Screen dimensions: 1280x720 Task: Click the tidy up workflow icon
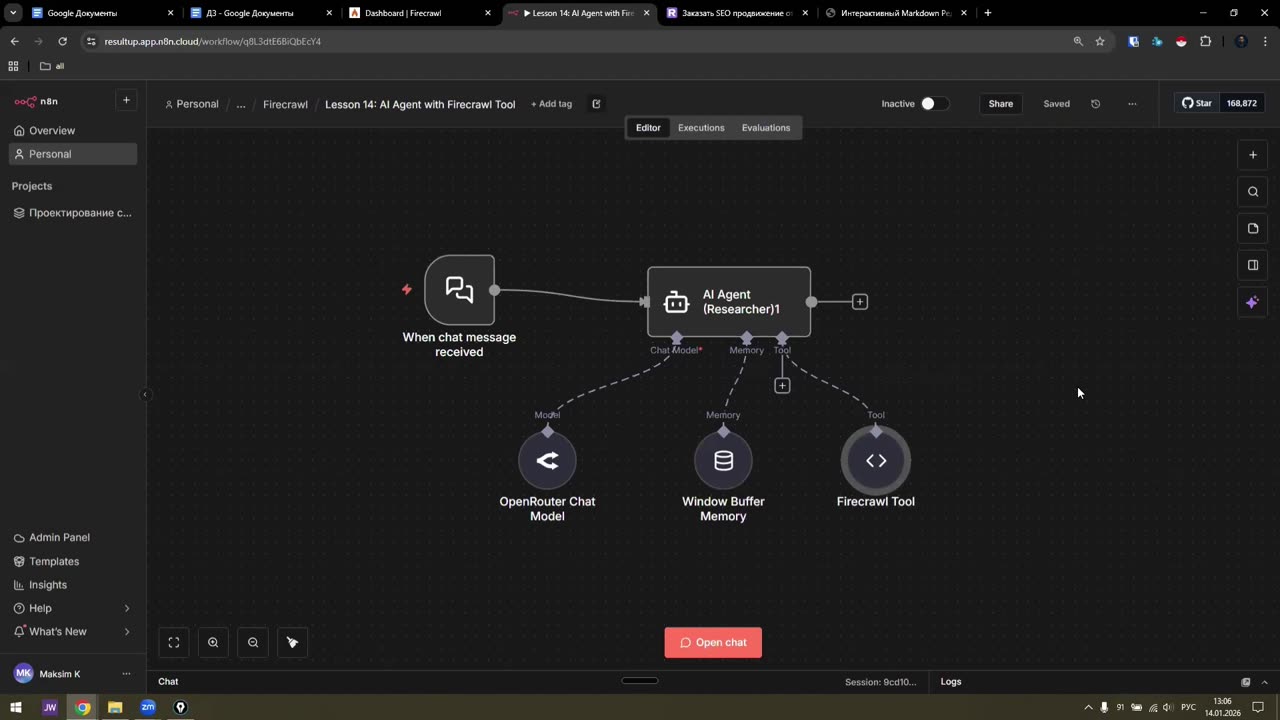point(292,643)
